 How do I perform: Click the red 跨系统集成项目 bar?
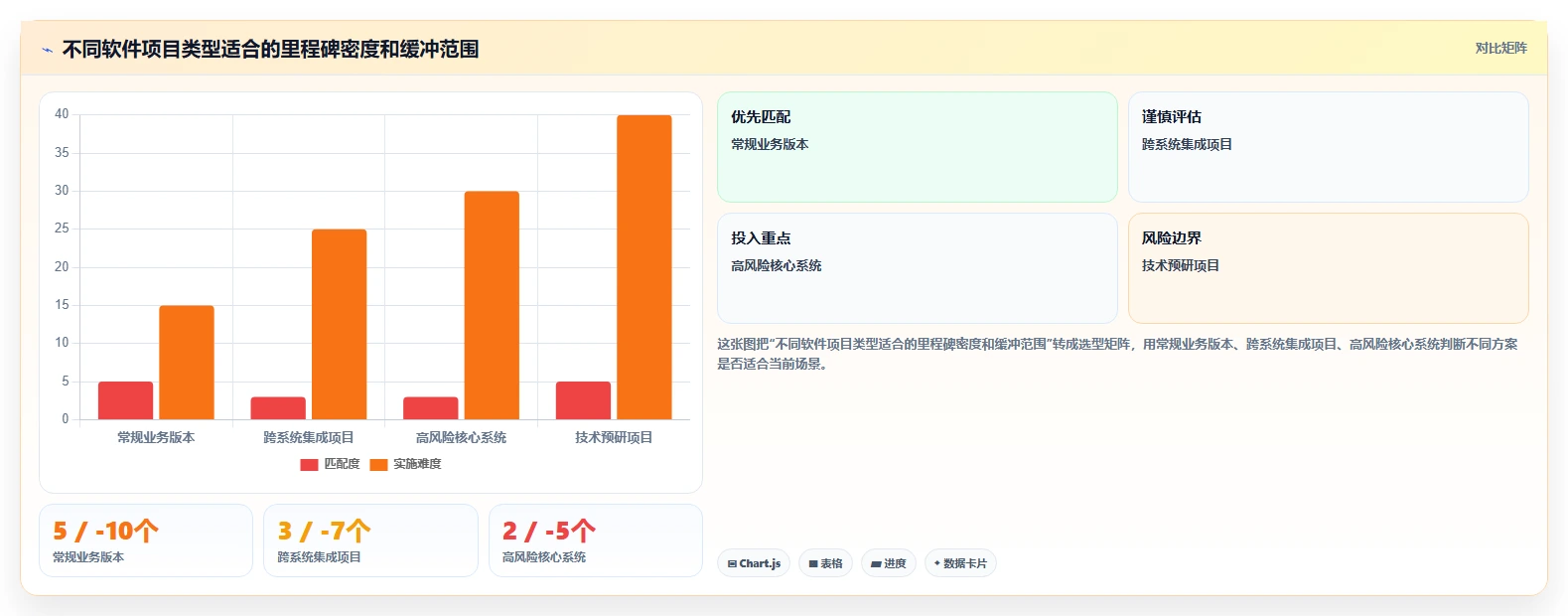click(x=278, y=408)
